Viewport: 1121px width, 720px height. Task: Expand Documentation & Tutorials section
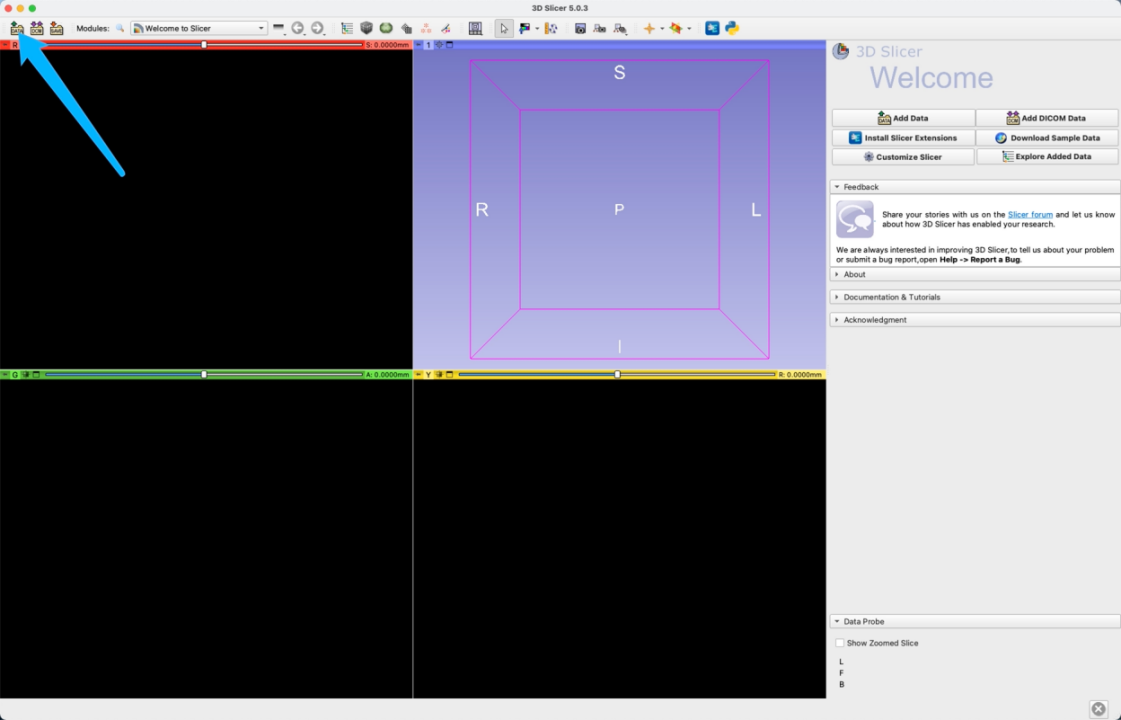[x=974, y=297]
